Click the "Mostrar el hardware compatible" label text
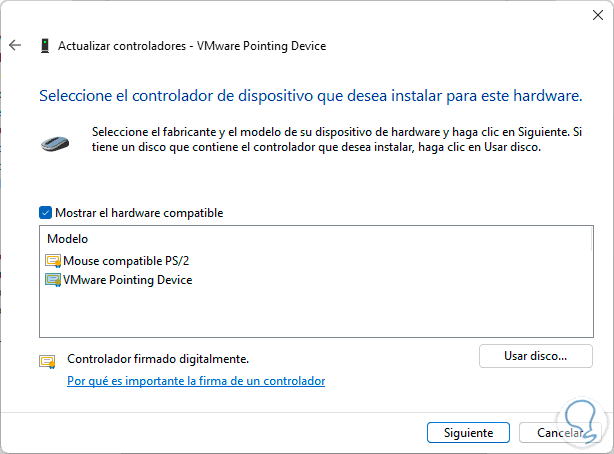 click(x=139, y=213)
